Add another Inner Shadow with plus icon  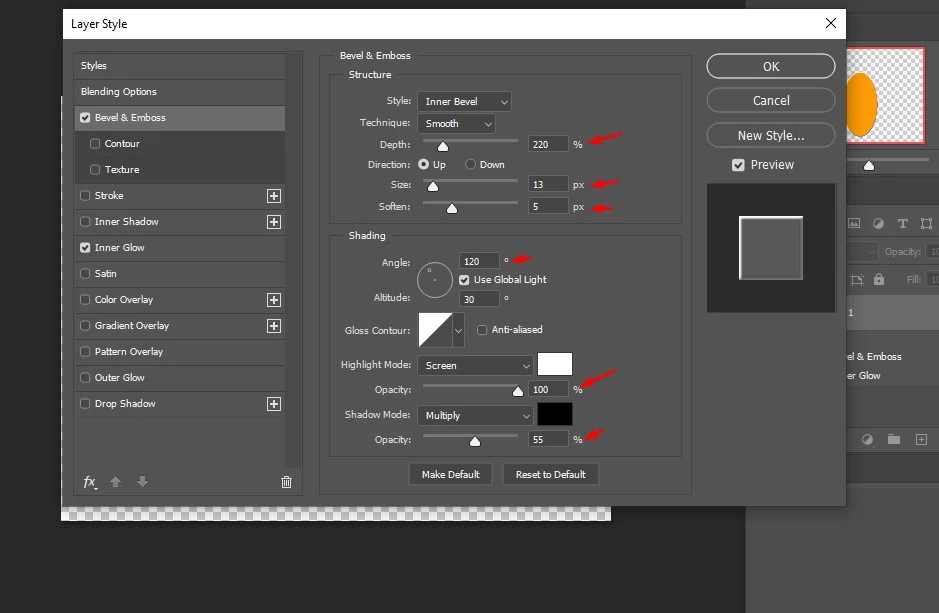coord(274,222)
